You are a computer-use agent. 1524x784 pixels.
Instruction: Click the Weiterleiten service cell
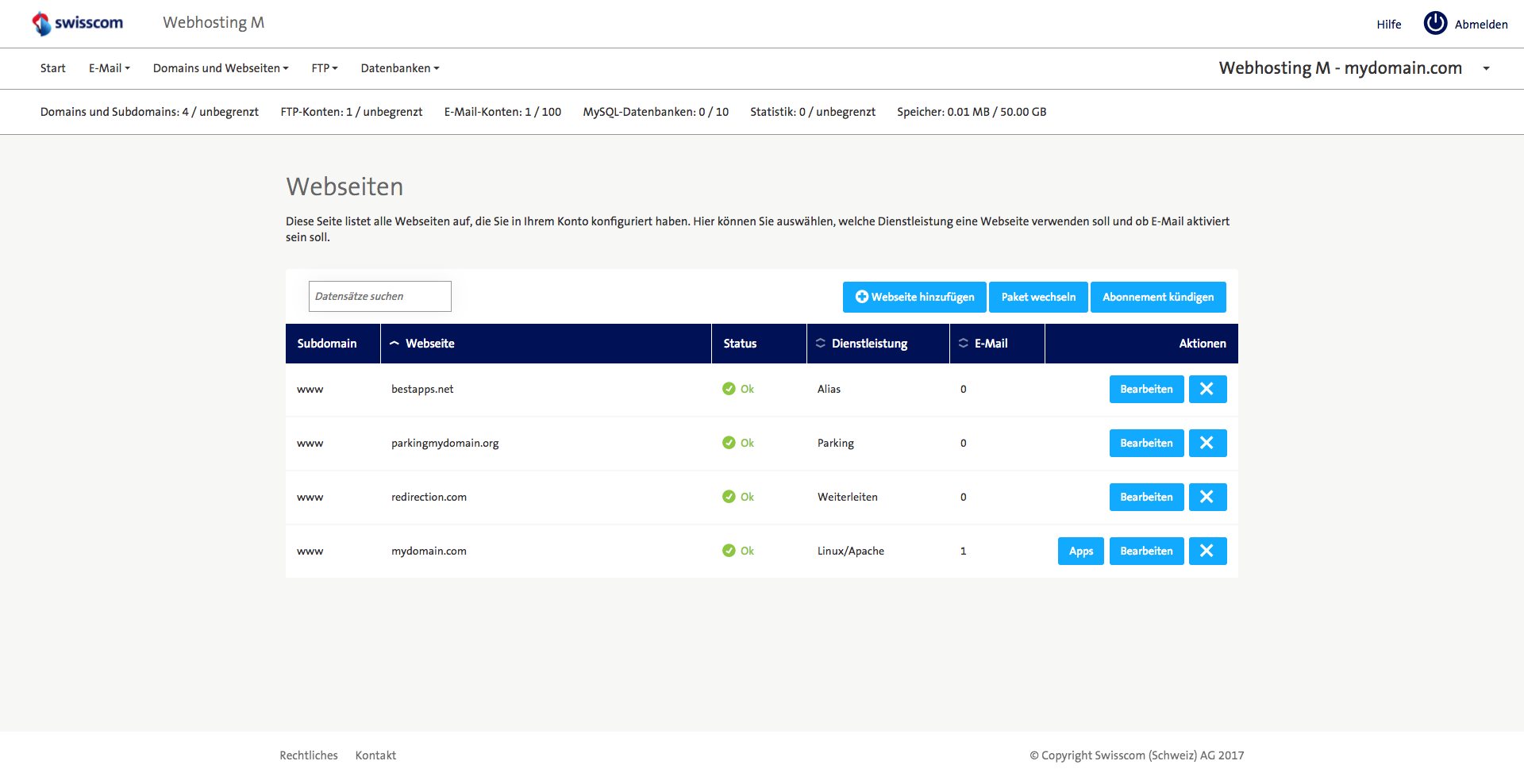[x=848, y=497]
